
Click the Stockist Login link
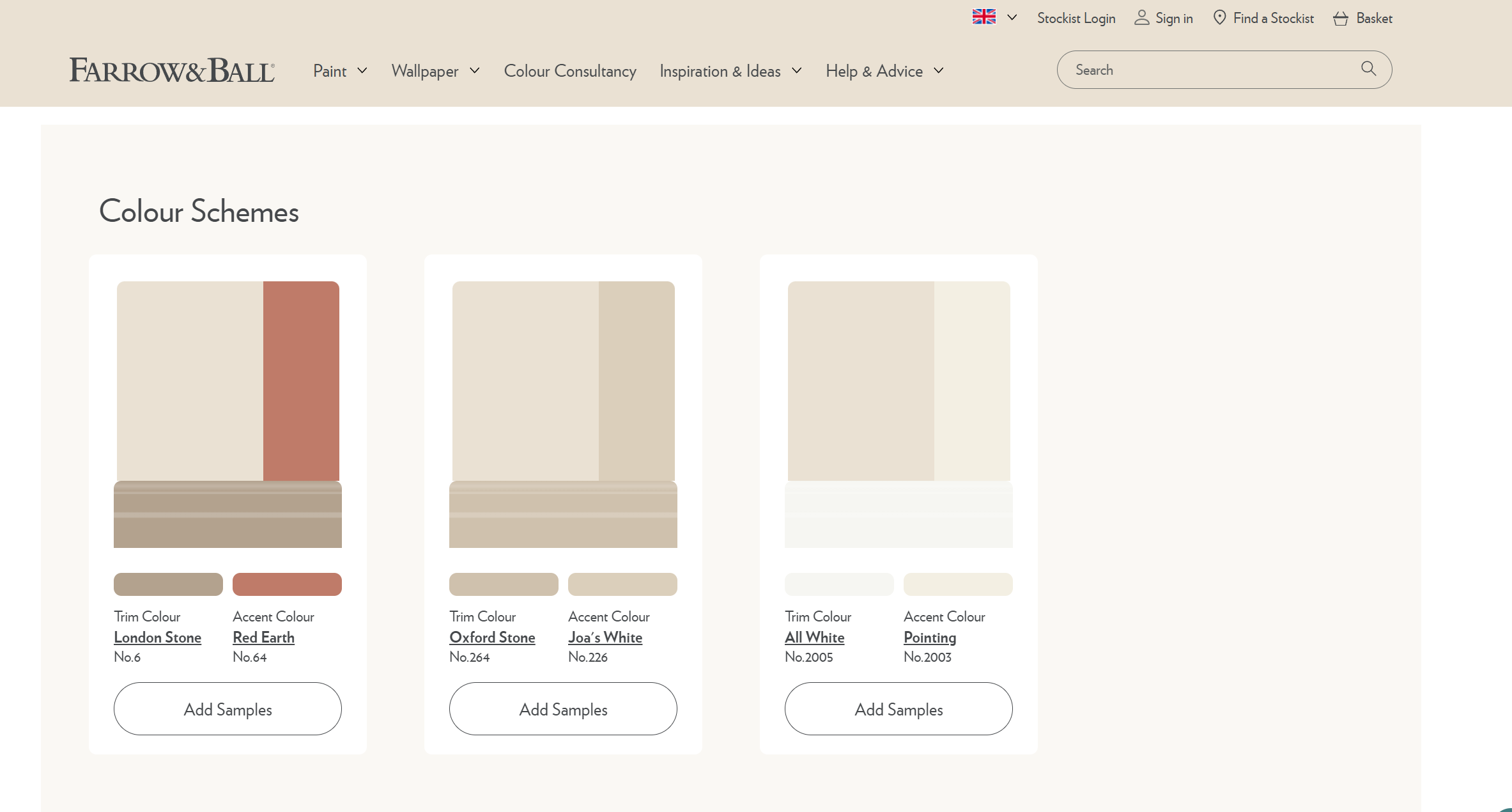(1076, 19)
